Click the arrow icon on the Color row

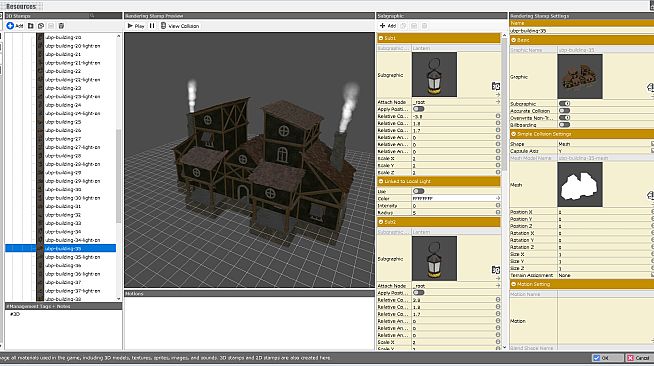[x=498, y=198]
